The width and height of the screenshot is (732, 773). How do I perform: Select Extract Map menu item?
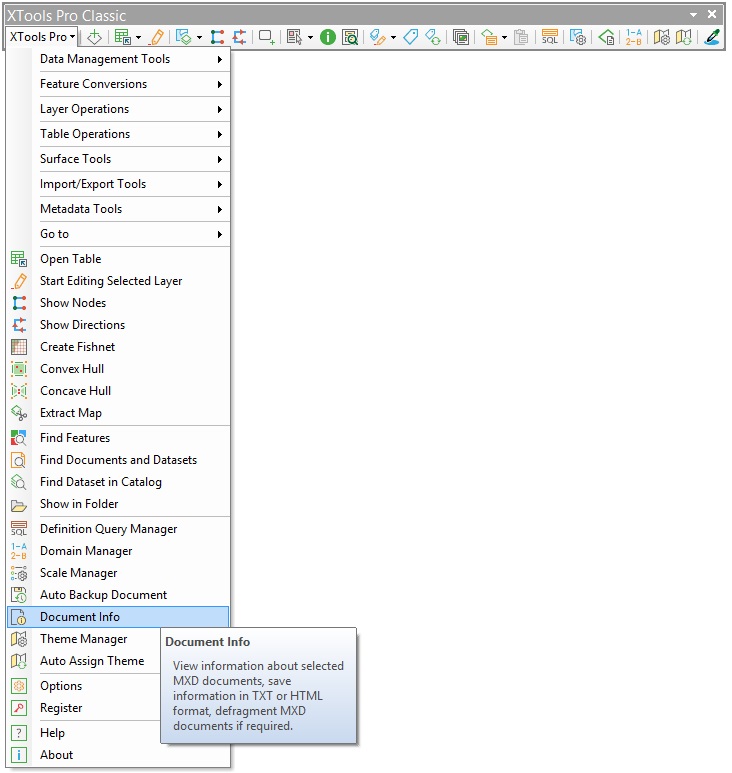pyautogui.click(x=118, y=413)
